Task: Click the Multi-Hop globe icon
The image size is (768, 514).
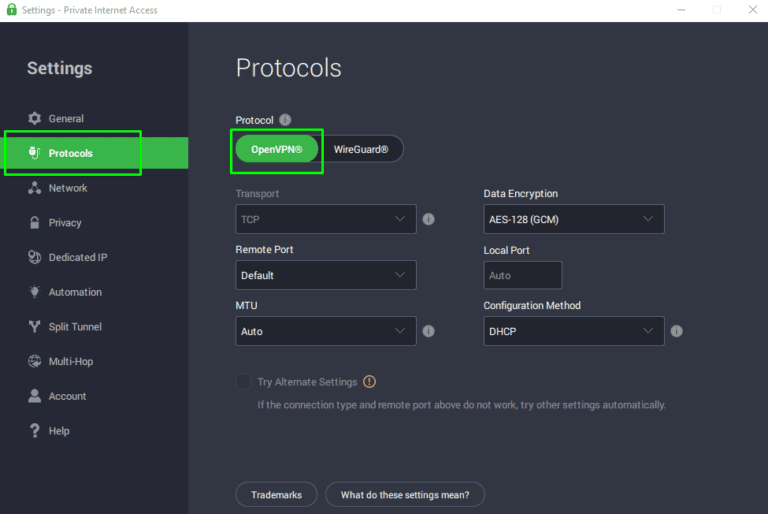Action: [34, 361]
